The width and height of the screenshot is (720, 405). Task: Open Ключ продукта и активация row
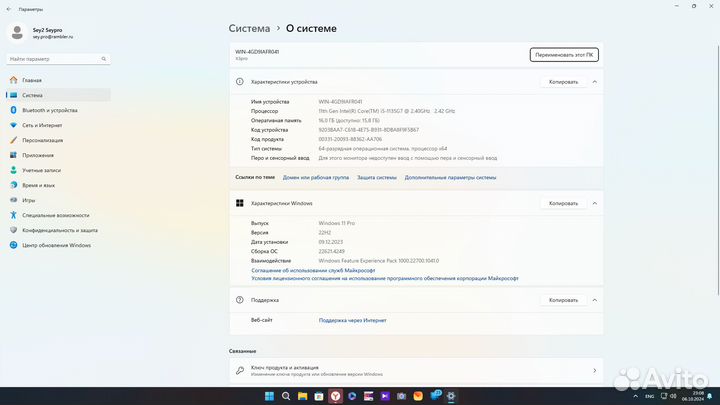(416, 371)
